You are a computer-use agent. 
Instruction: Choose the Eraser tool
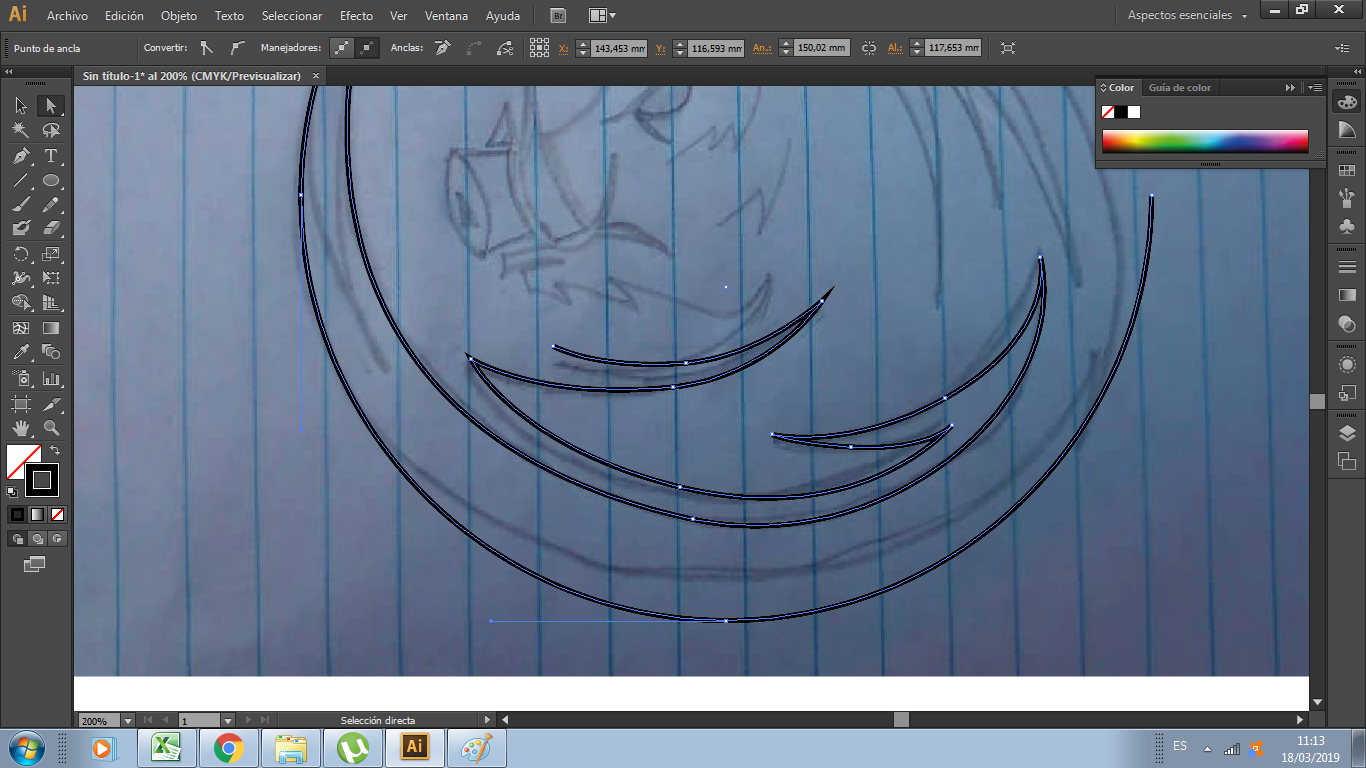[51, 229]
